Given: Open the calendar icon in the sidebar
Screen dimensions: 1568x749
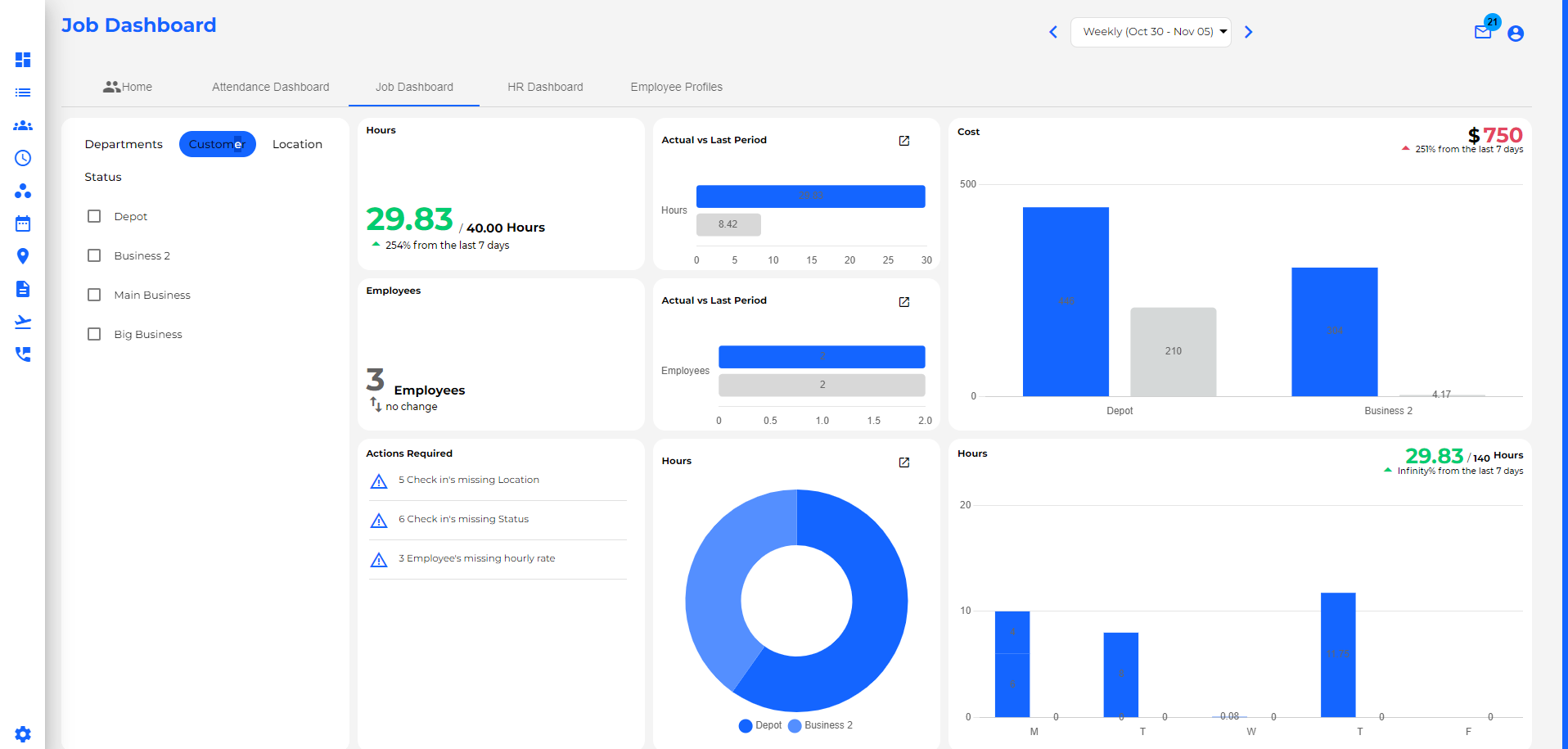Looking at the screenshot, I should coord(22,223).
